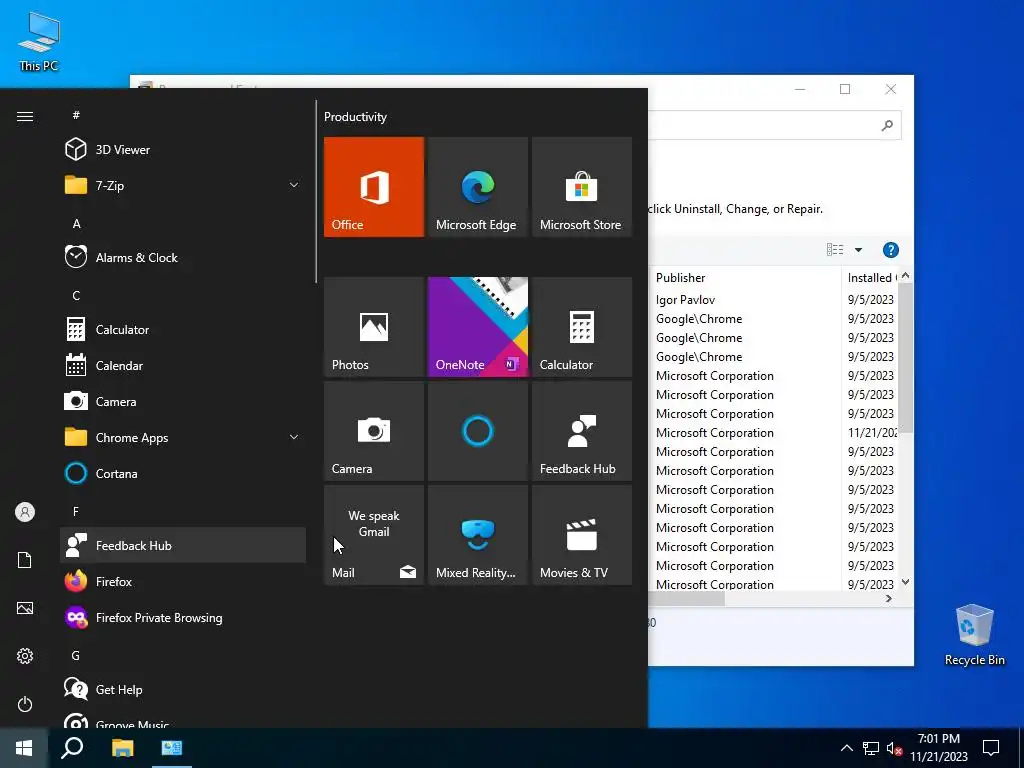
Task: Jump to the letter G section header
Action: tap(76, 655)
